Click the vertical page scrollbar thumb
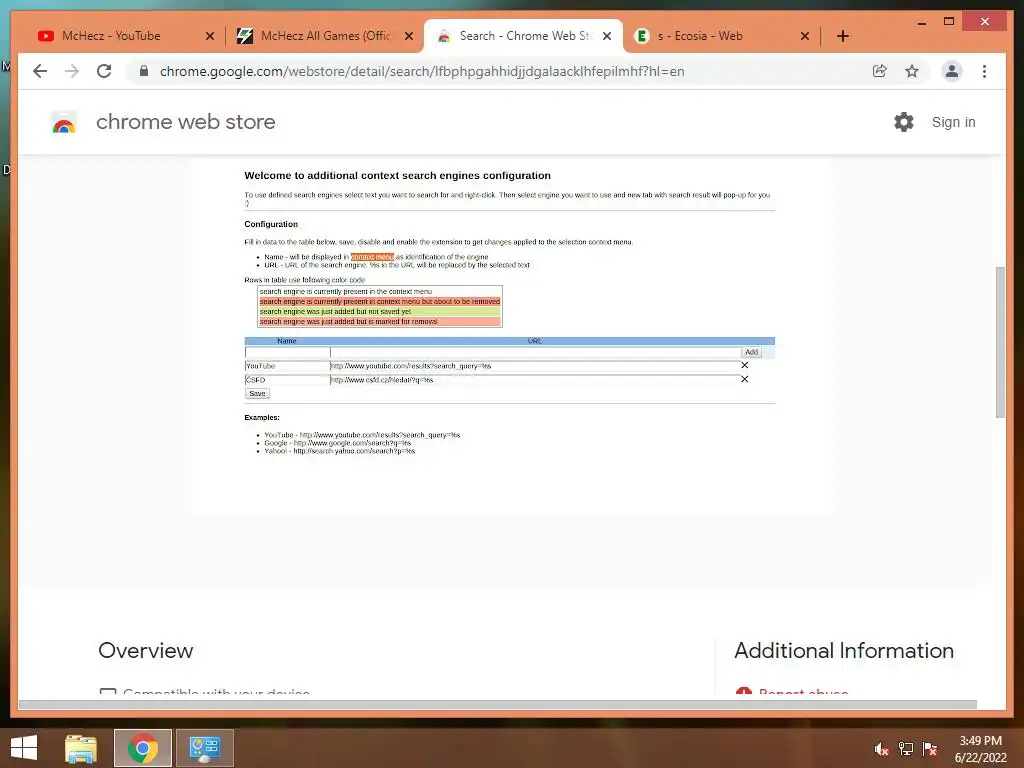1024x768 pixels. tap(1000, 342)
